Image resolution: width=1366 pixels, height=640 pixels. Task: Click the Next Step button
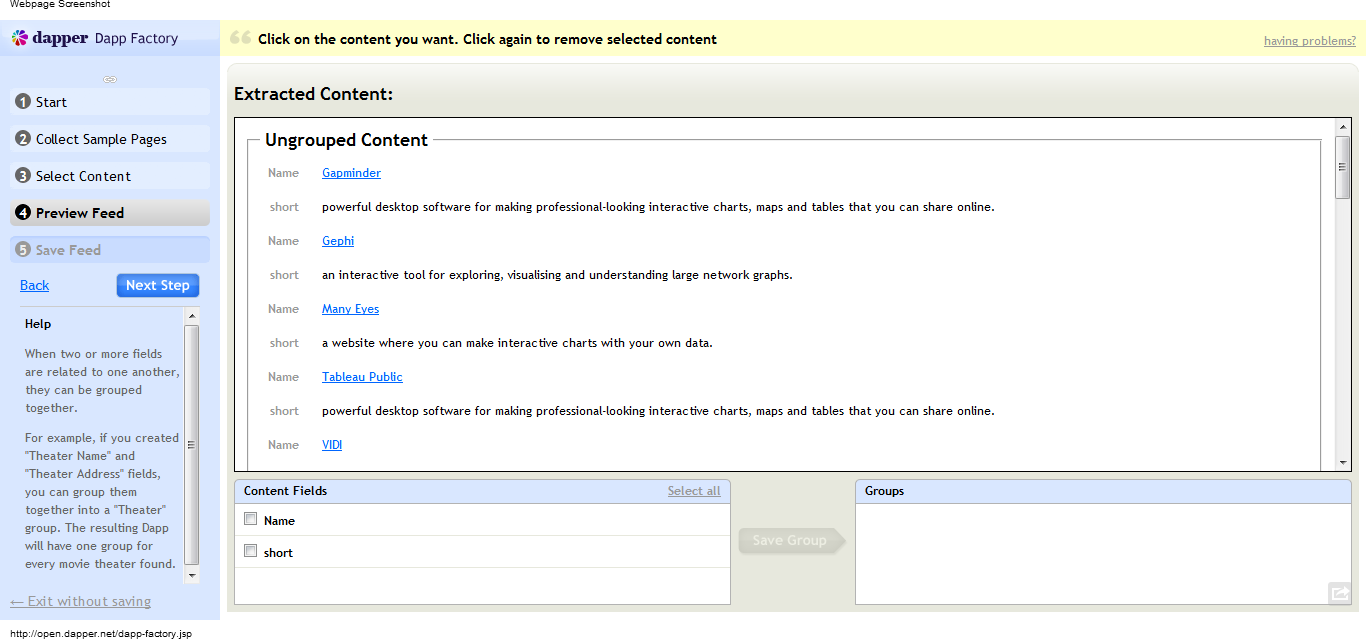(x=158, y=285)
